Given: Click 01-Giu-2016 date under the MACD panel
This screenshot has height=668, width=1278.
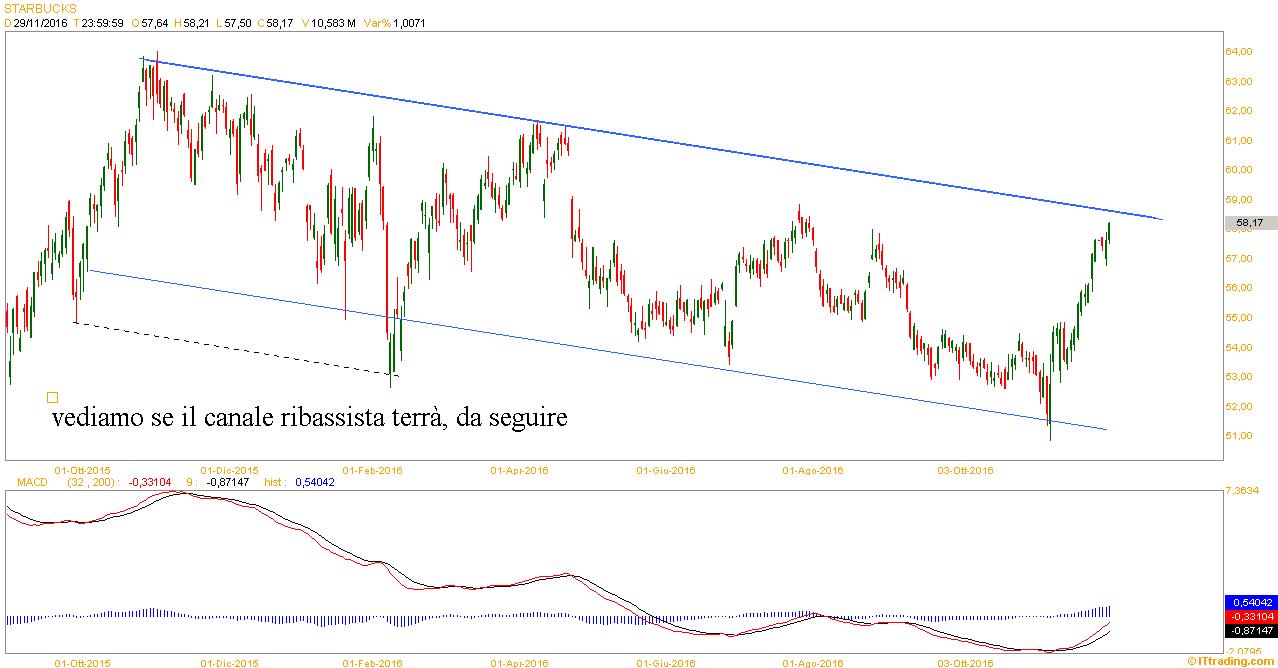Looking at the screenshot, I should click(666, 662).
